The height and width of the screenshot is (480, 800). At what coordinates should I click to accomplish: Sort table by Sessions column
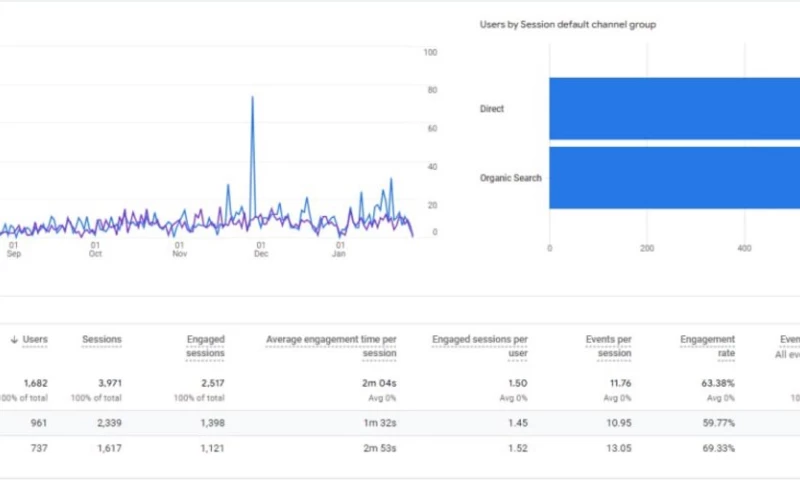(x=101, y=340)
